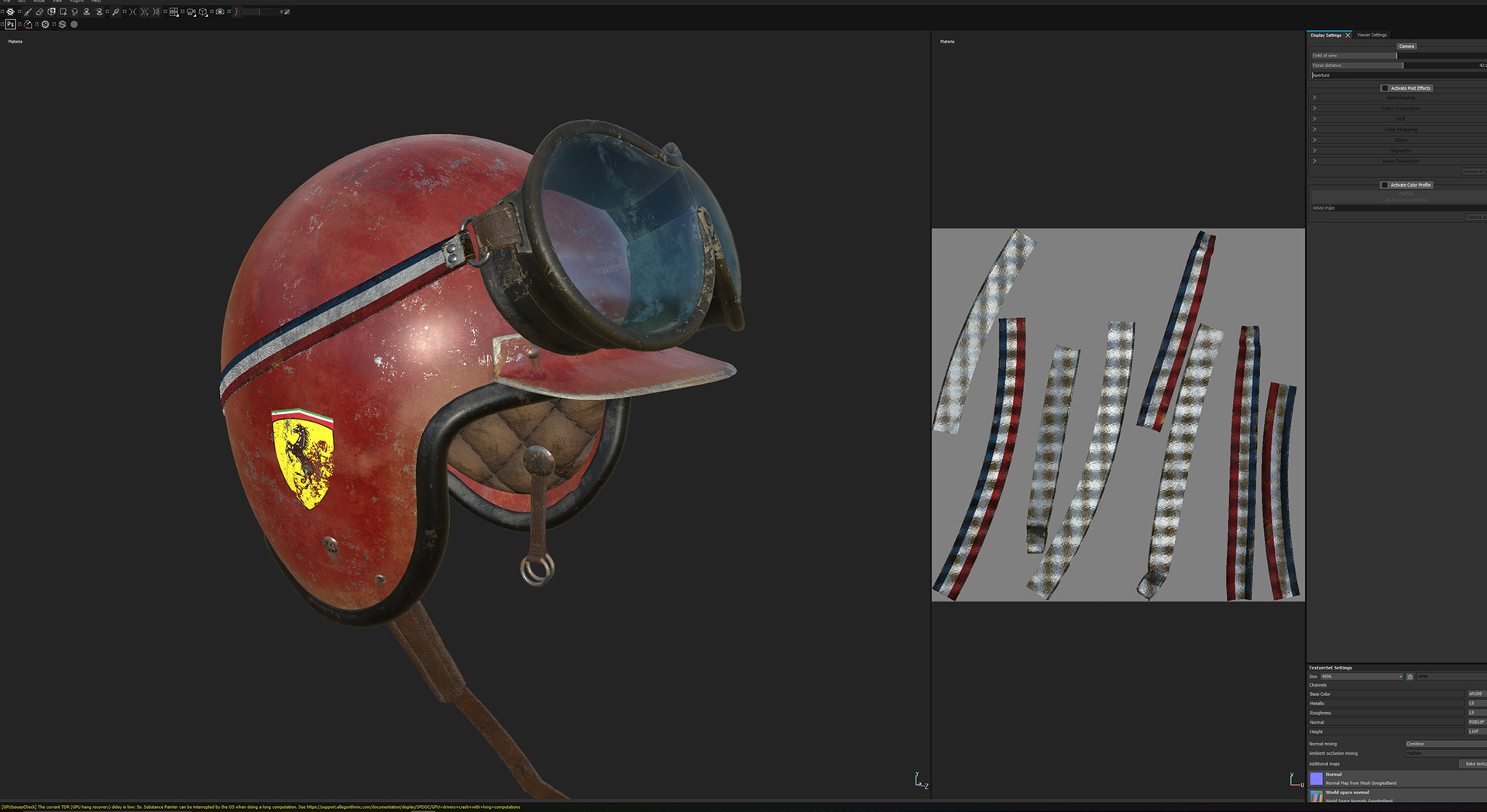Click the Metallic channel row
Image resolution: width=1487 pixels, height=812 pixels.
coord(1386,704)
